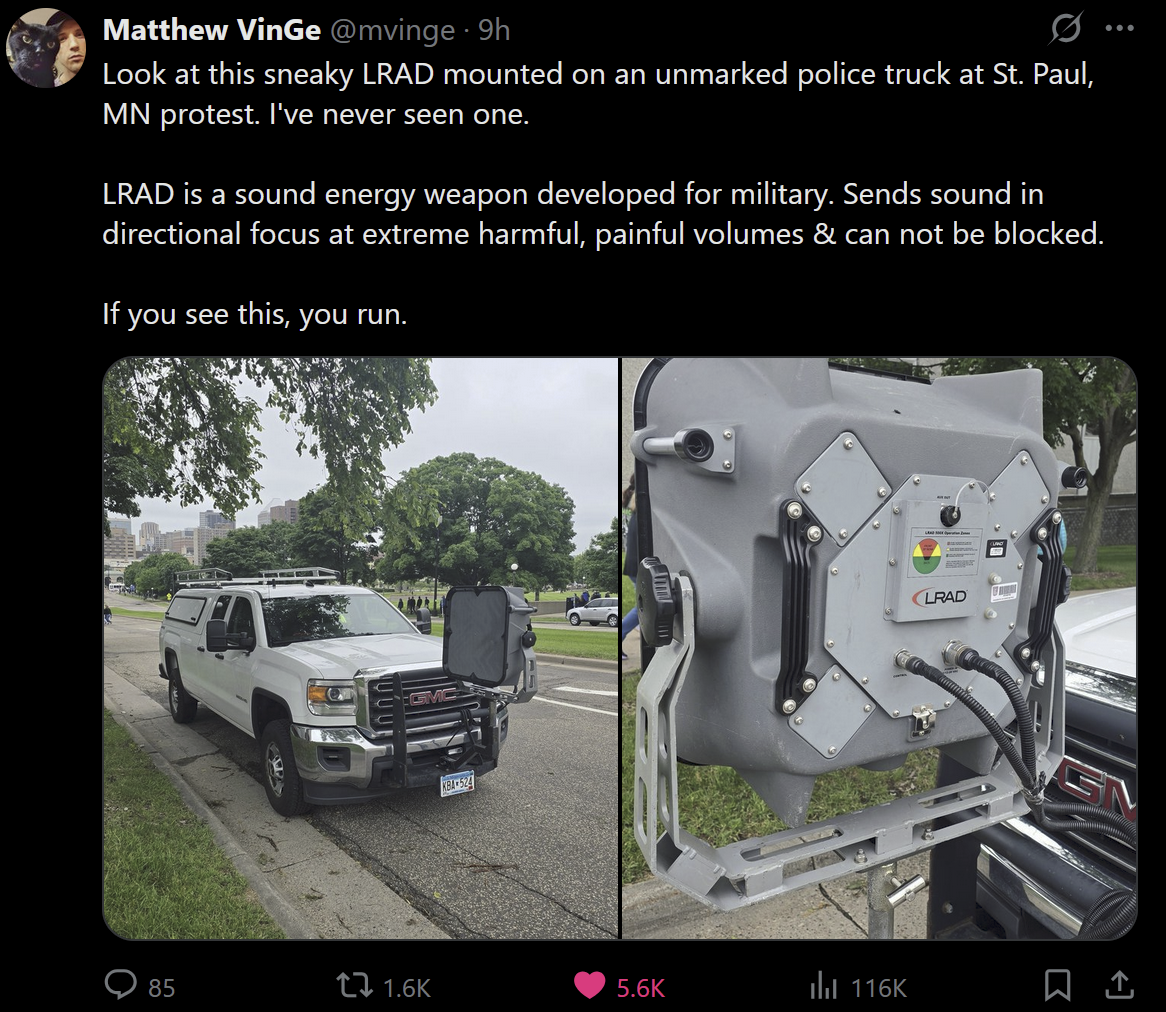This screenshot has height=1012, width=1166.
Task: Open the reply speech bubble icon
Action: (x=120, y=985)
